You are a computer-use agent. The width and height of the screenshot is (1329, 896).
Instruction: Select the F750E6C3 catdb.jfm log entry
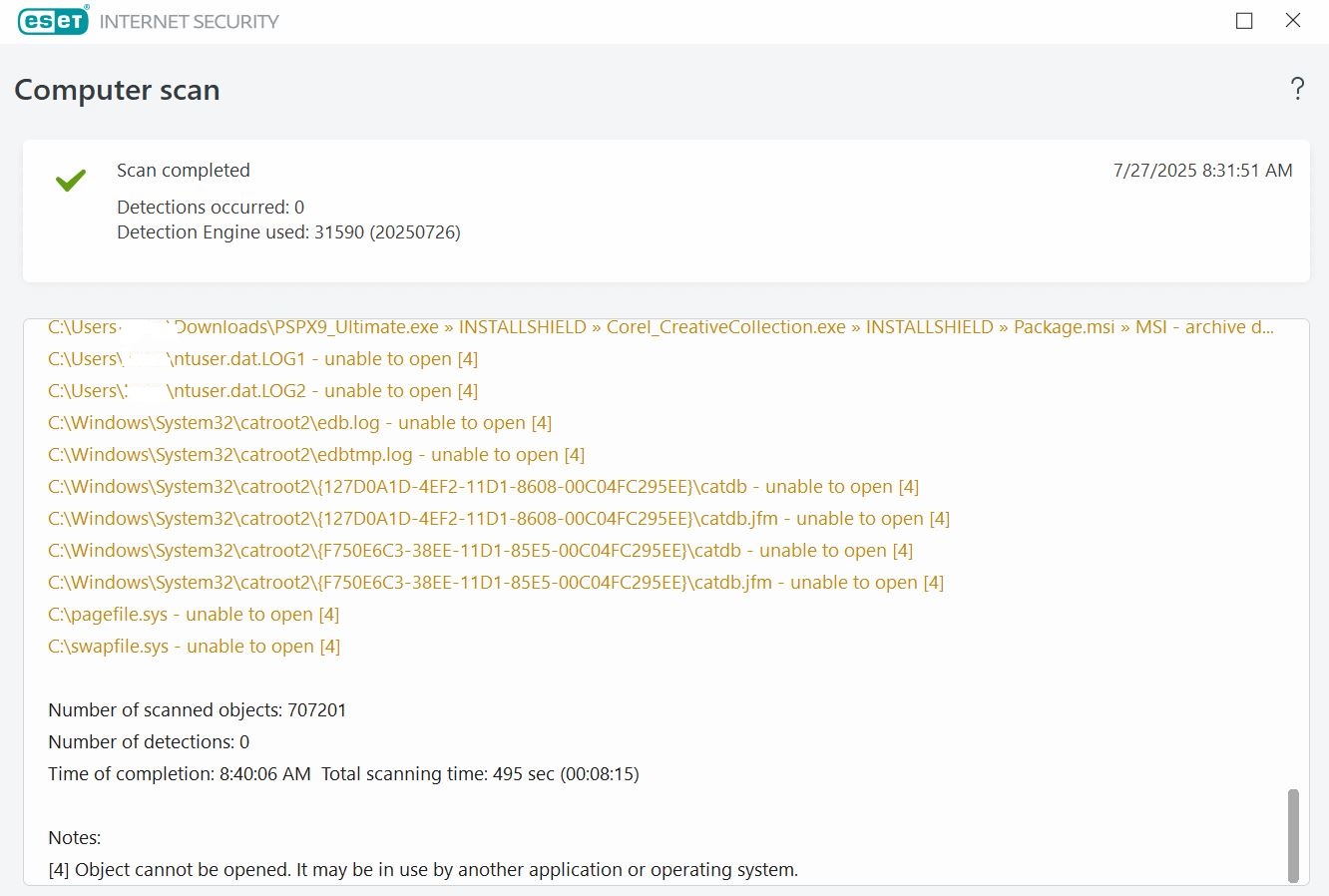pos(495,583)
